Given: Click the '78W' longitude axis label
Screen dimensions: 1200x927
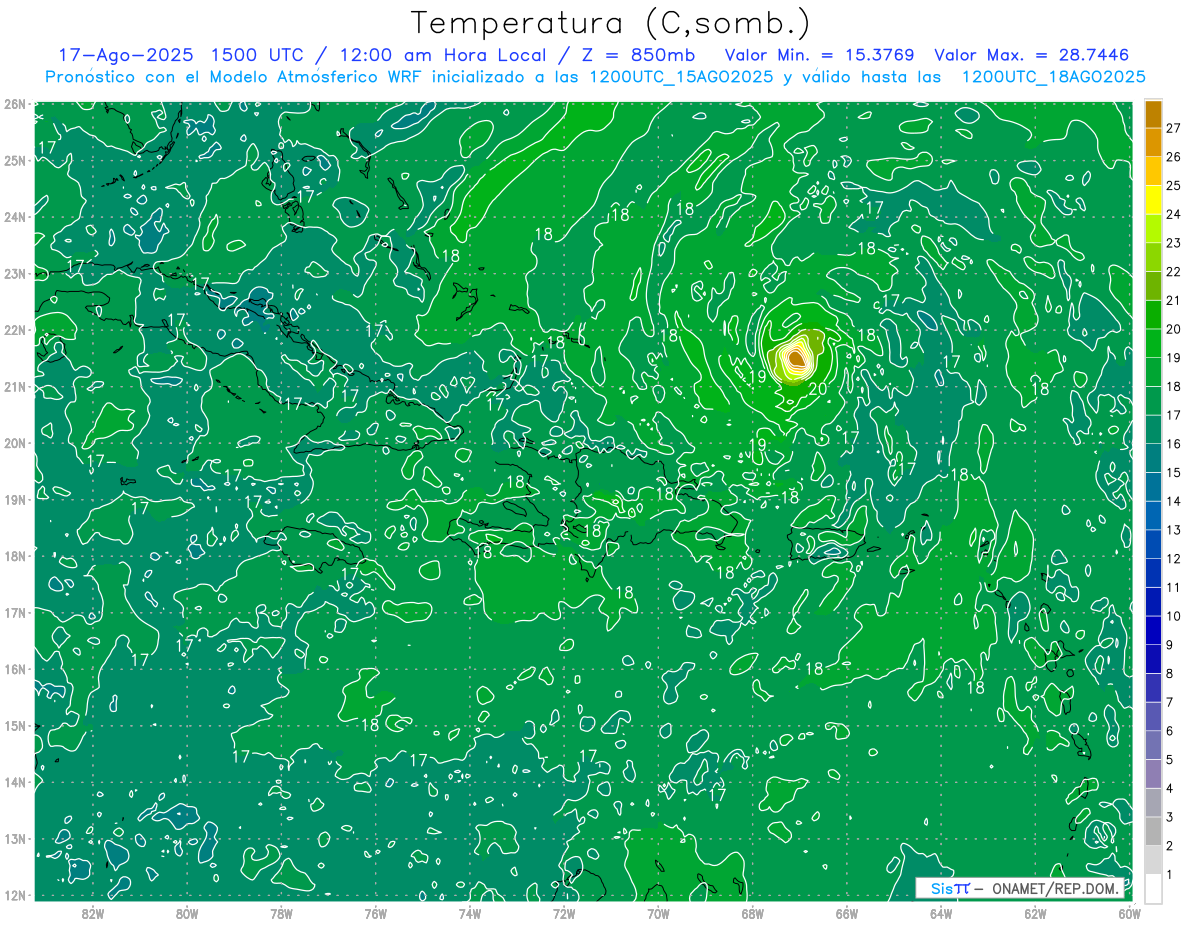Looking at the screenshot, I should point(281,912).
